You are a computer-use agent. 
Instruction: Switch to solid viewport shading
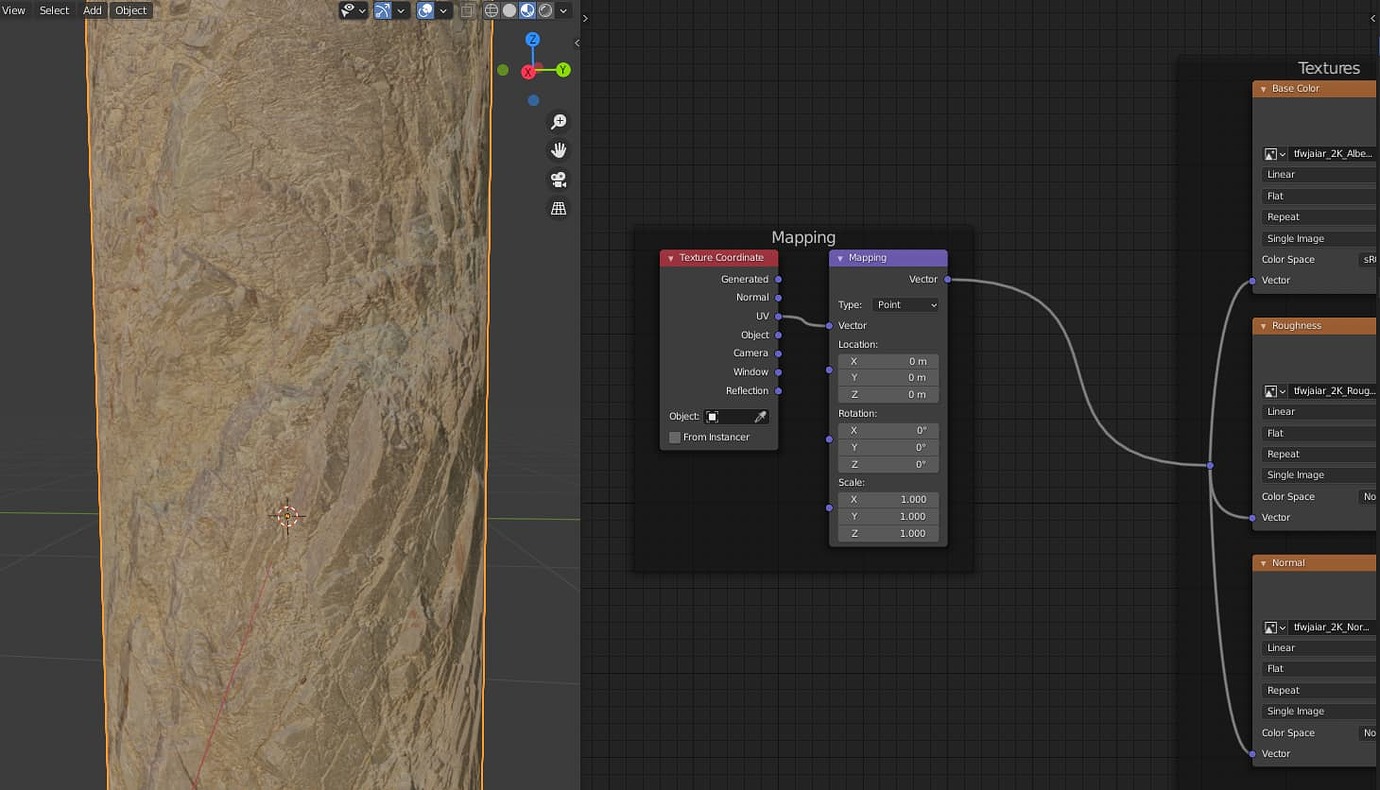point(509,10)
